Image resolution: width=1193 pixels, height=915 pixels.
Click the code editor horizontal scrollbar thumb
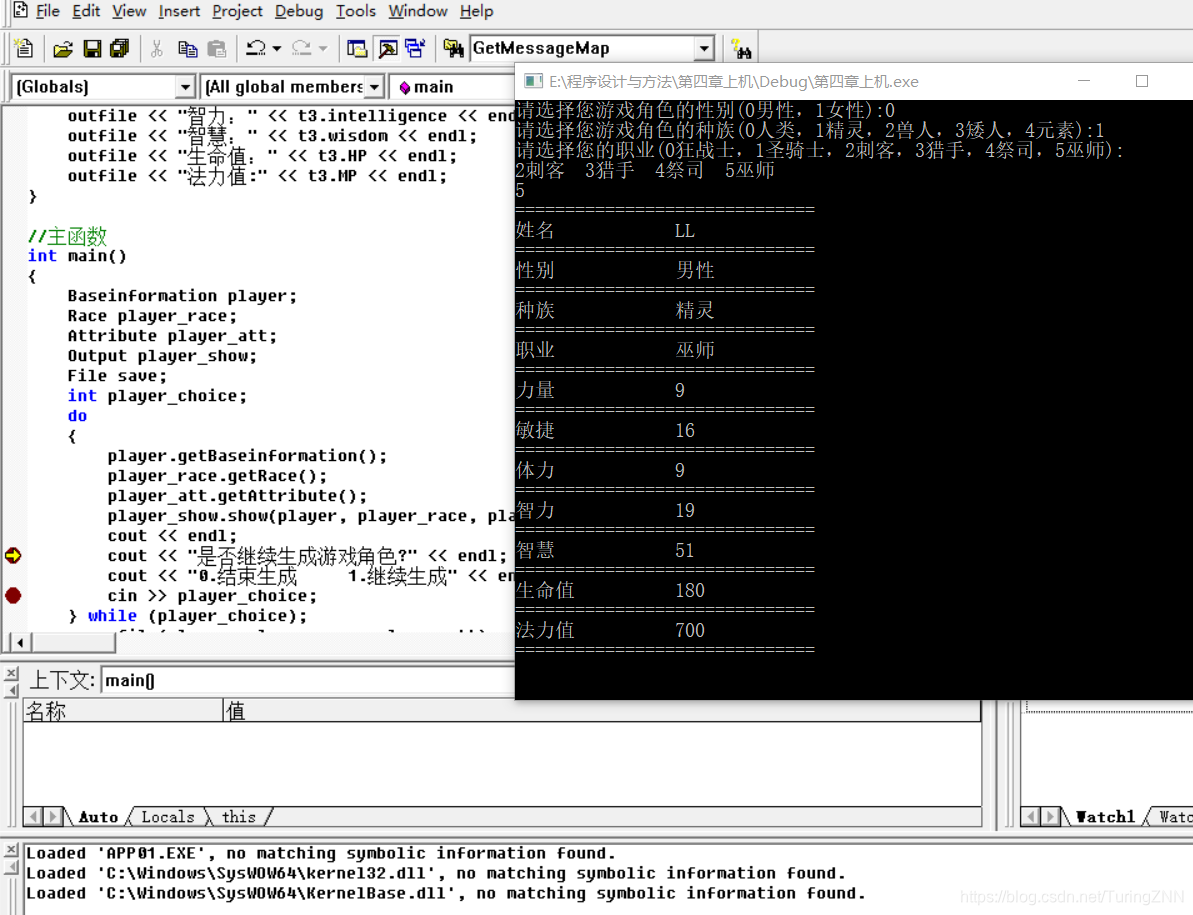point(74,643)
